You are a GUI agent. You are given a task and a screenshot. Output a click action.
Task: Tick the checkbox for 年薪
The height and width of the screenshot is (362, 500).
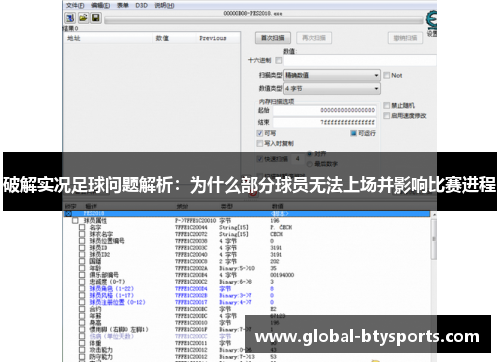coord(82,316)
